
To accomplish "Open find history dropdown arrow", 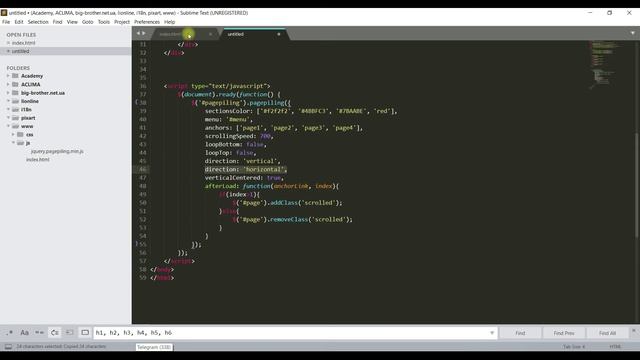I will [492, 333].
